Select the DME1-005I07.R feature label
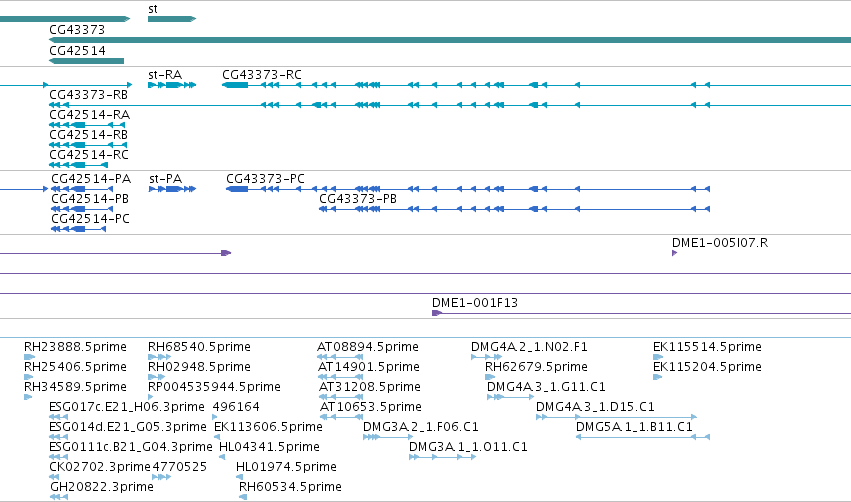 720,243
